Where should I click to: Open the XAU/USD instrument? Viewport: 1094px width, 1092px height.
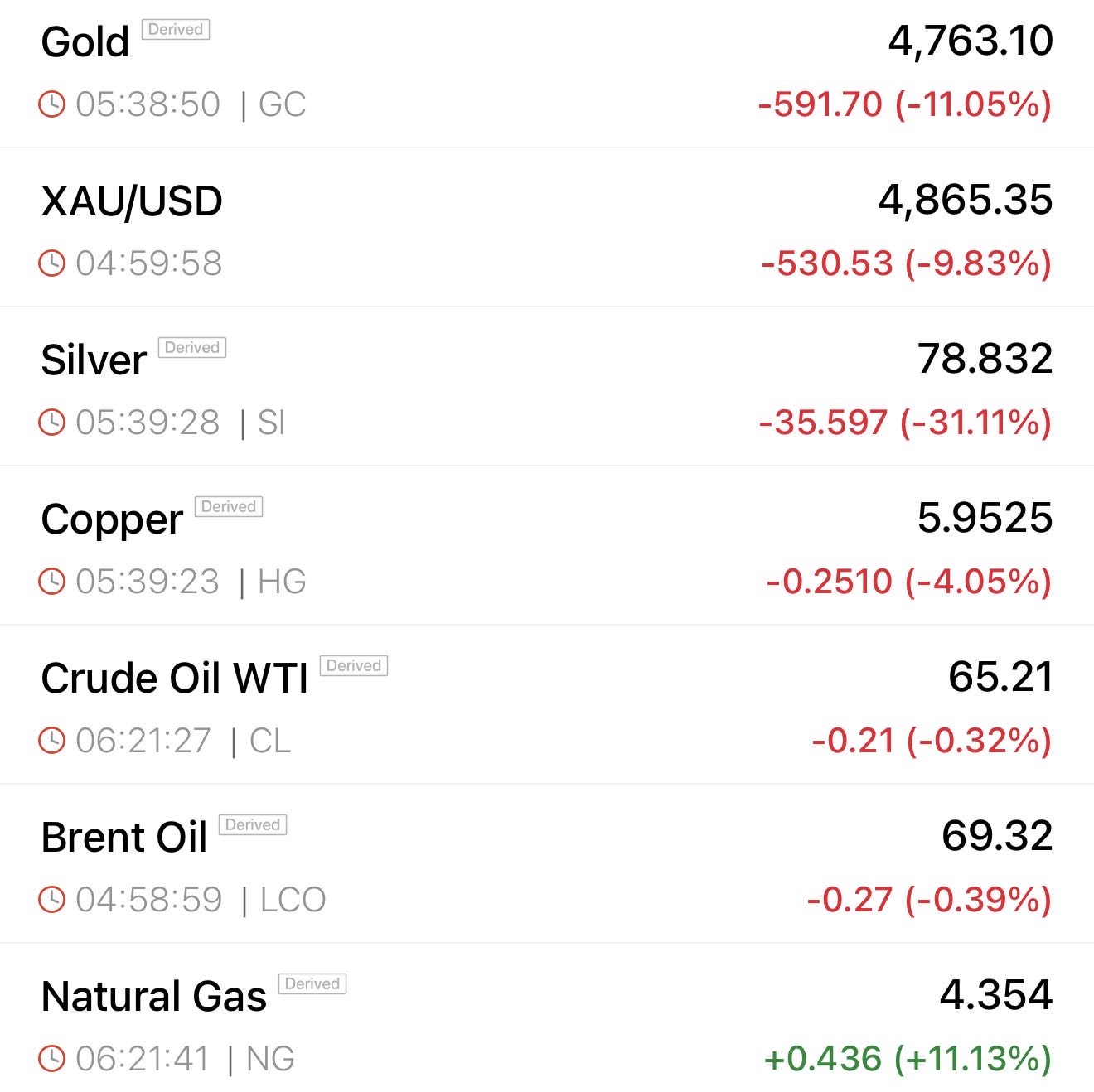[132, 201]
